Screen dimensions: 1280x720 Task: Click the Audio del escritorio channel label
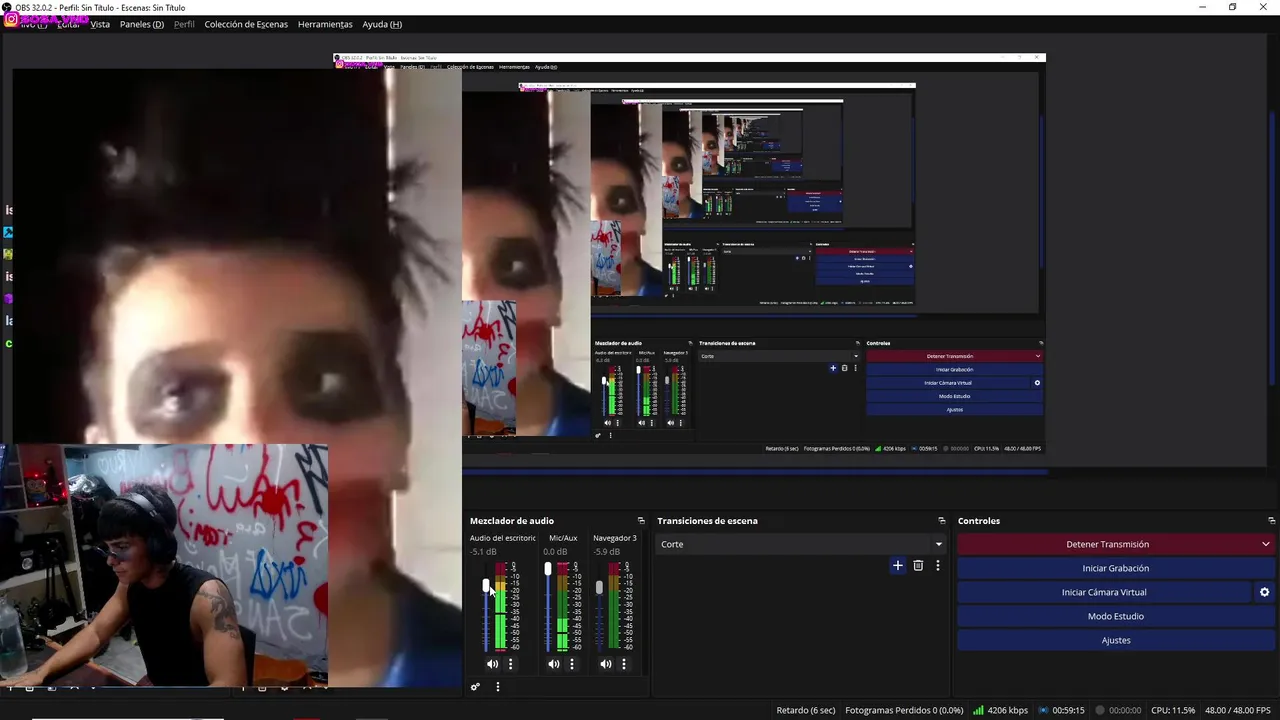click(x=503, y=538)
